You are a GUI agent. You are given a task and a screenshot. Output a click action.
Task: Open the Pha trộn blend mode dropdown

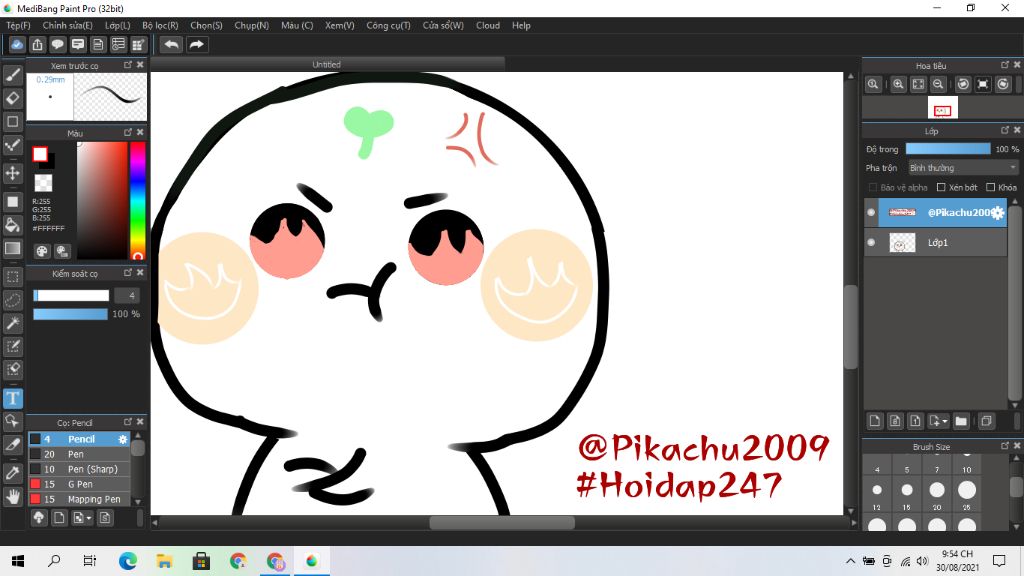tap(963, 168)
